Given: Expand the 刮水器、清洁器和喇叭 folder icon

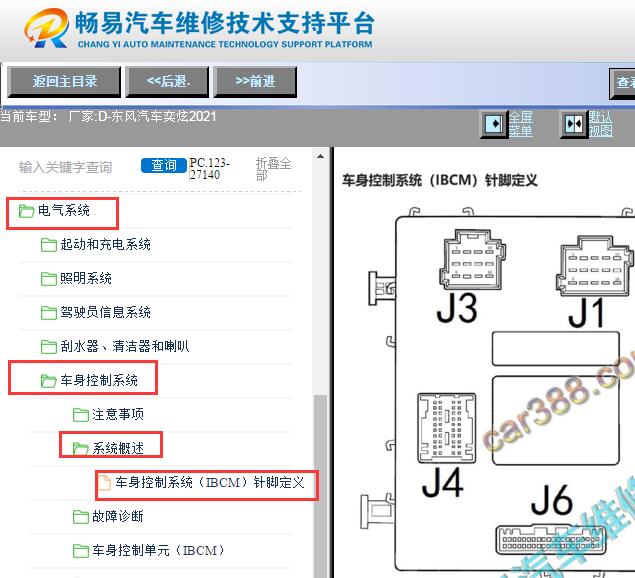Looking at the screenshot, I should pos(49,347).
